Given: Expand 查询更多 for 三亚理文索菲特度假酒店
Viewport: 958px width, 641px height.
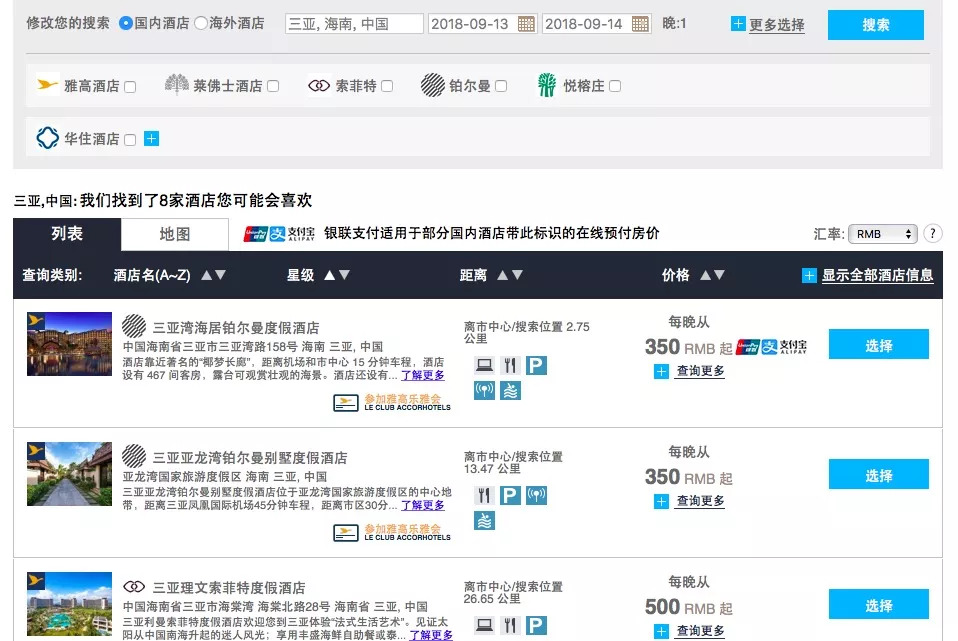Looking at the screenshot, I should (700, 631).
